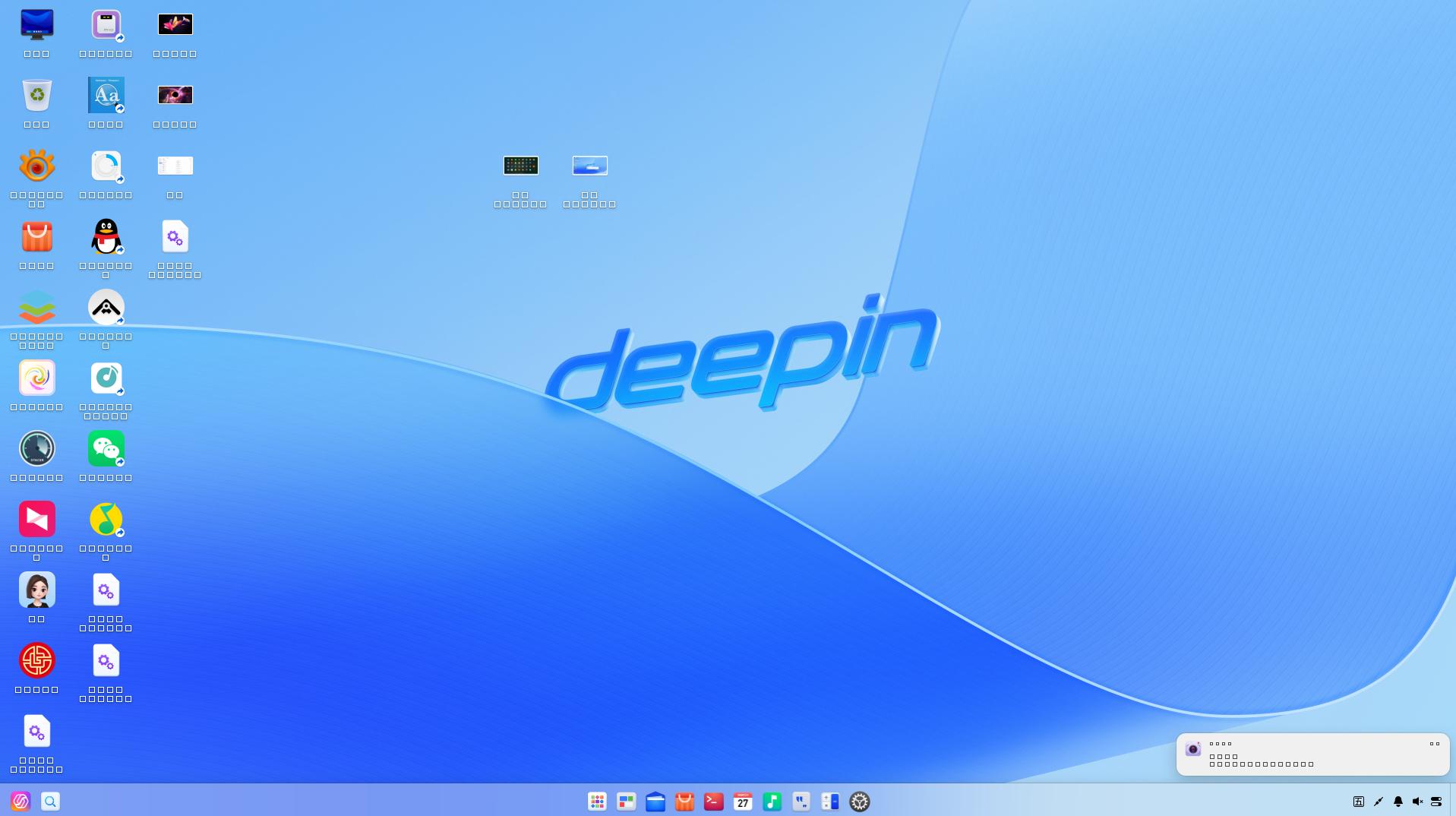
Task: Click the search magnifier on the taskbar
Action: (50, 802)
